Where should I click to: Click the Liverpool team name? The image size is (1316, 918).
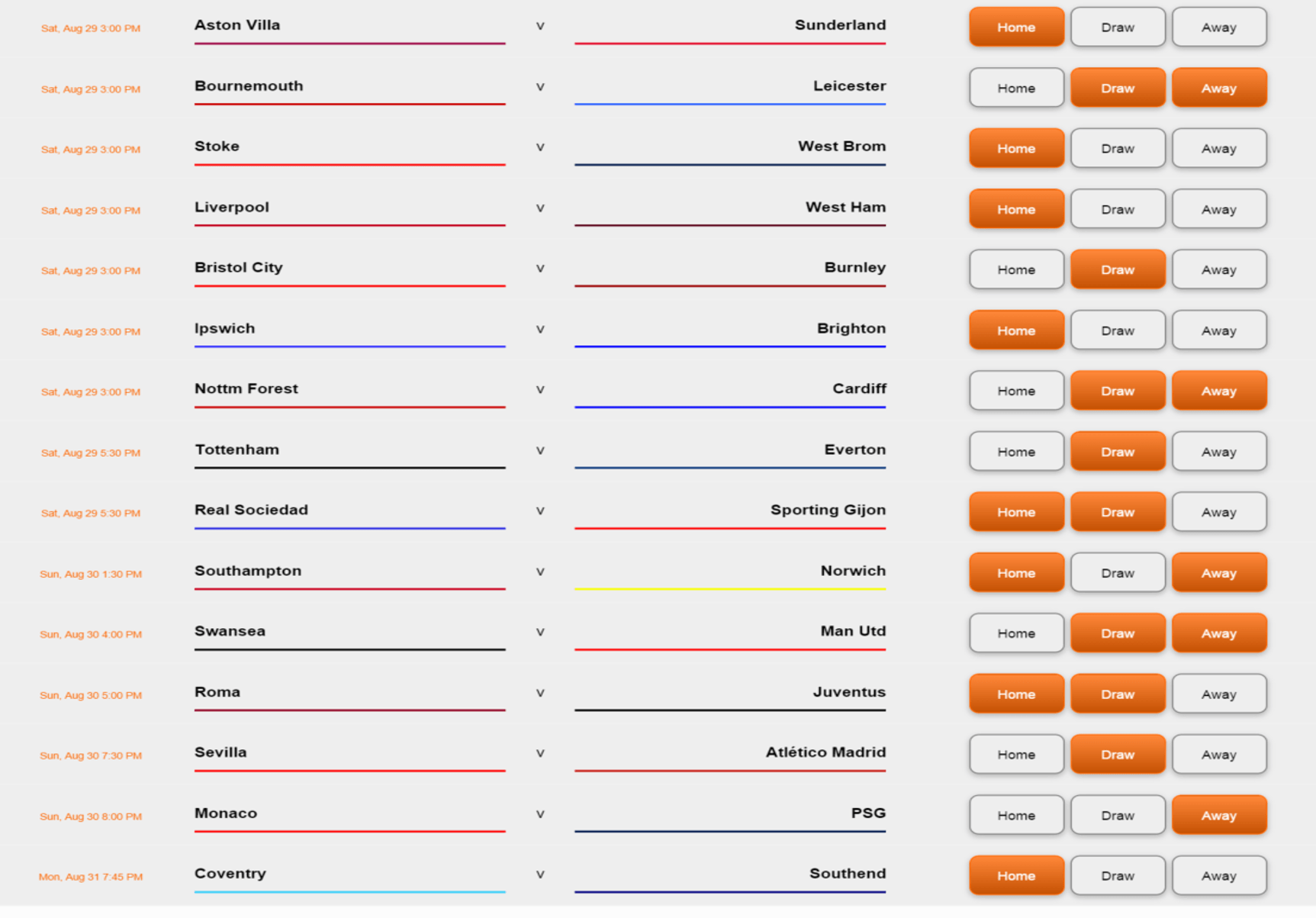pos(232,207)
